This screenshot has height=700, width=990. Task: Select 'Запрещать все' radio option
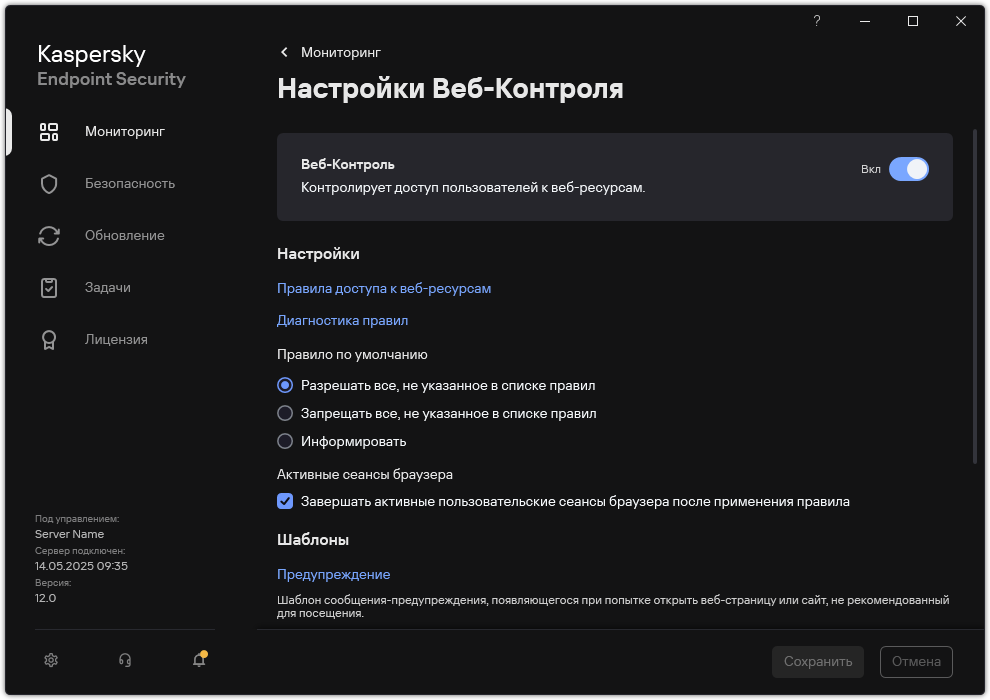coord(285,413)
